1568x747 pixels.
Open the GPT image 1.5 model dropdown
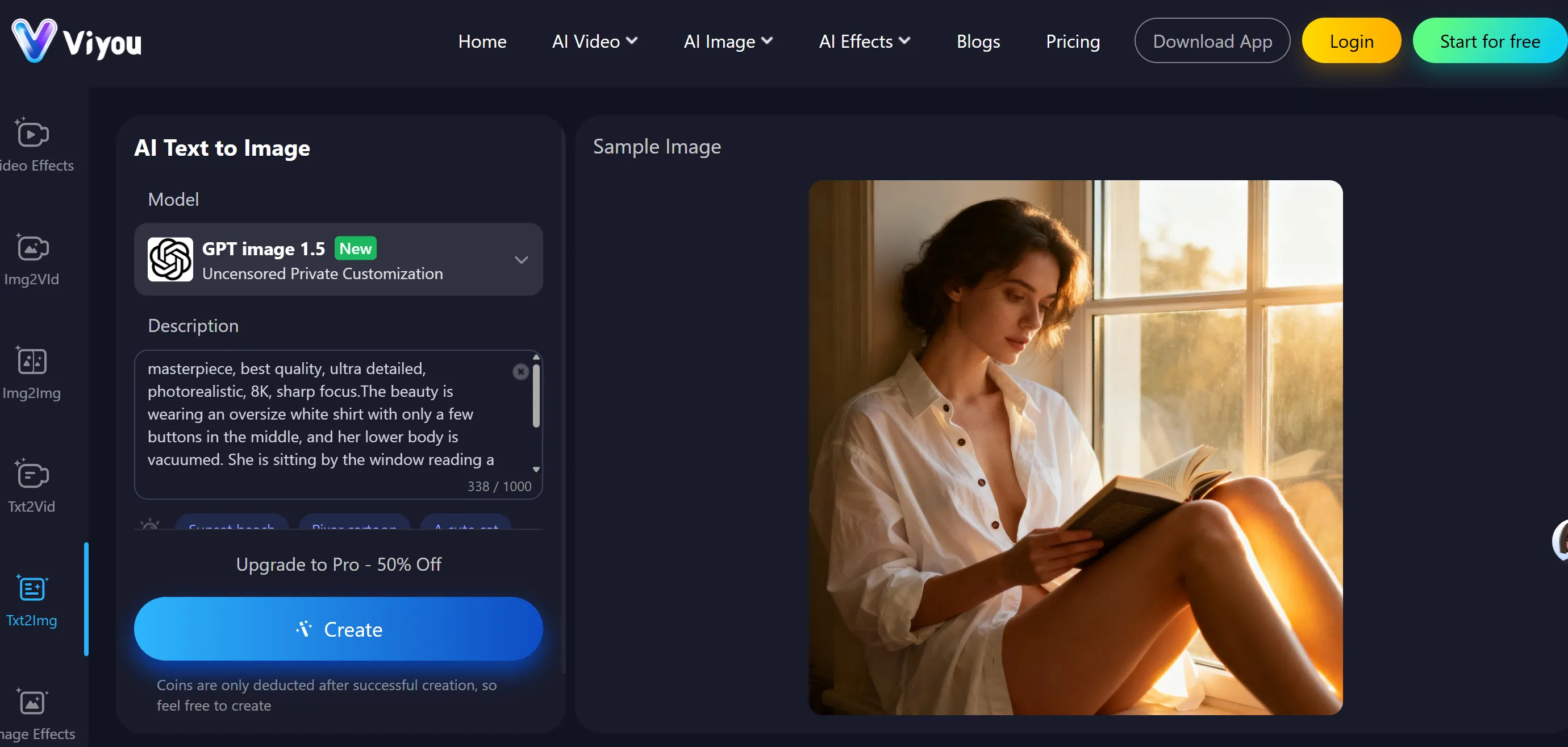[x=520, y=260]
